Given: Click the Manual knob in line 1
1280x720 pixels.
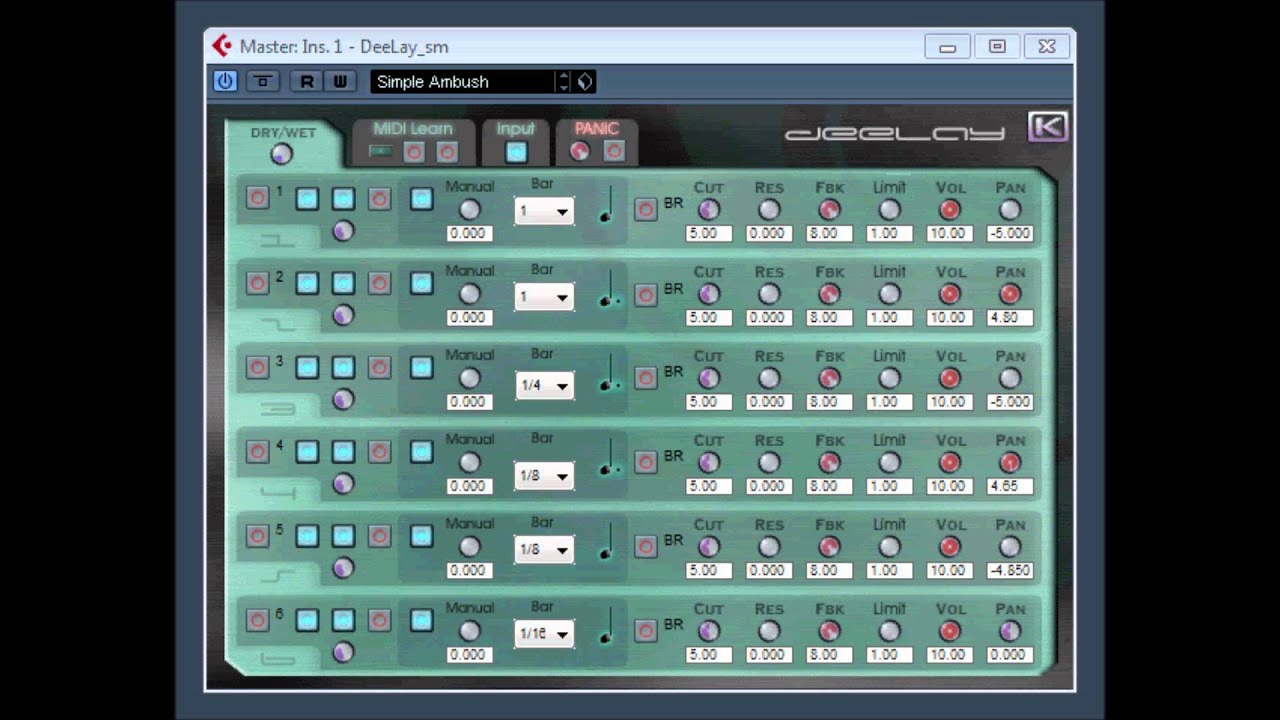Looking at the screenshot, I should (469, 209).
